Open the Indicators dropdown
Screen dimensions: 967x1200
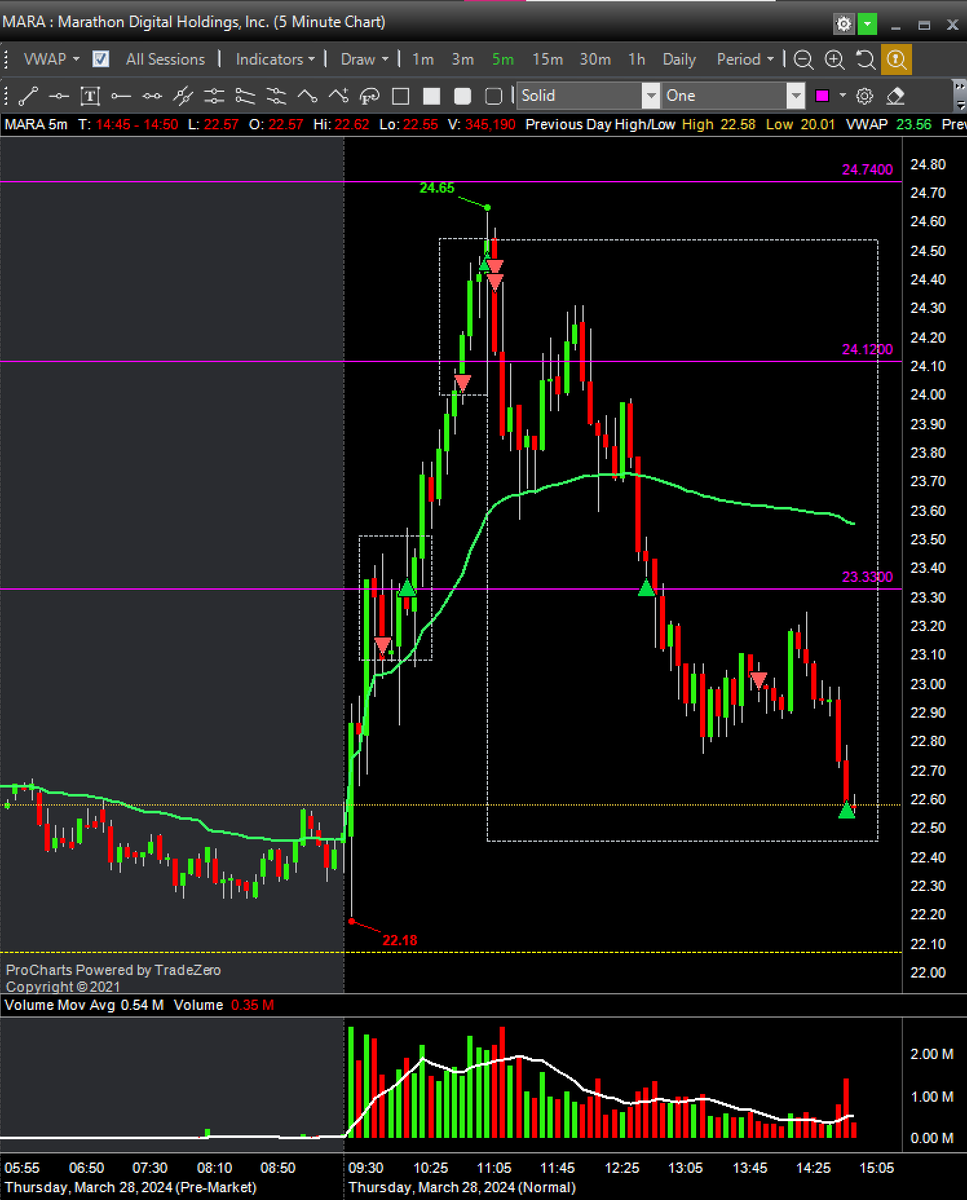click(x=274, y=59)
